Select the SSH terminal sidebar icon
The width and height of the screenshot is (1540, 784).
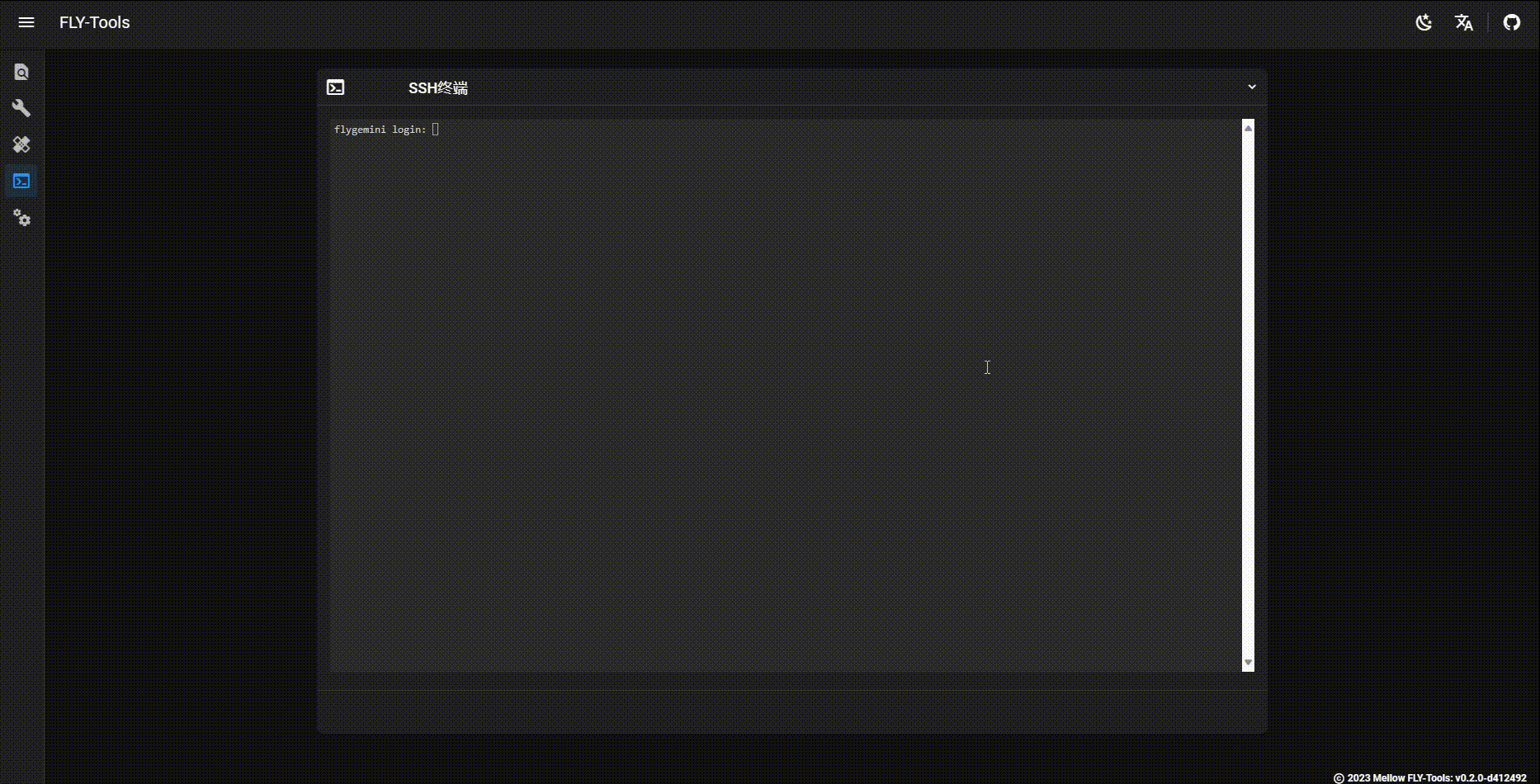[21, 181]
